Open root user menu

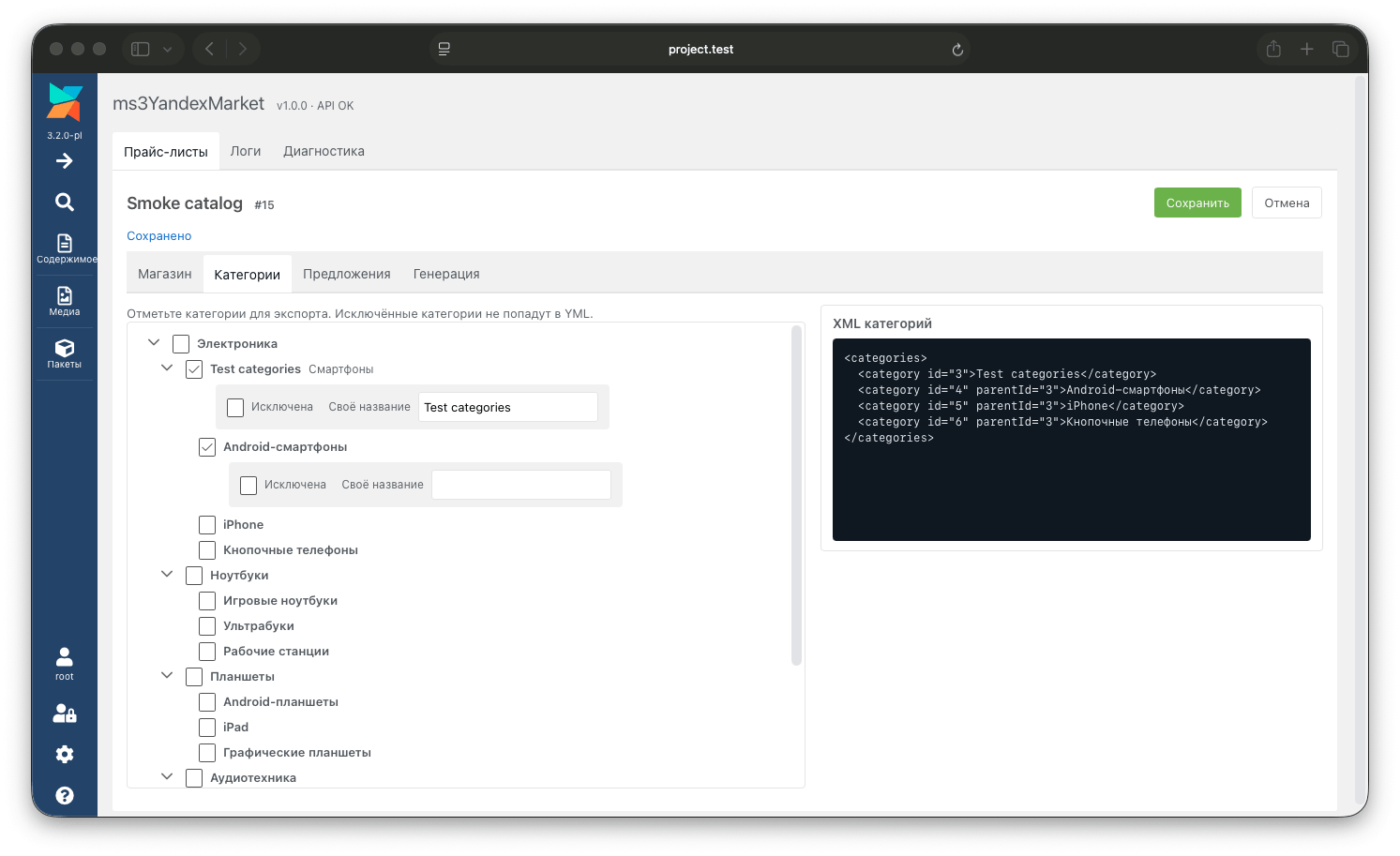65,664
